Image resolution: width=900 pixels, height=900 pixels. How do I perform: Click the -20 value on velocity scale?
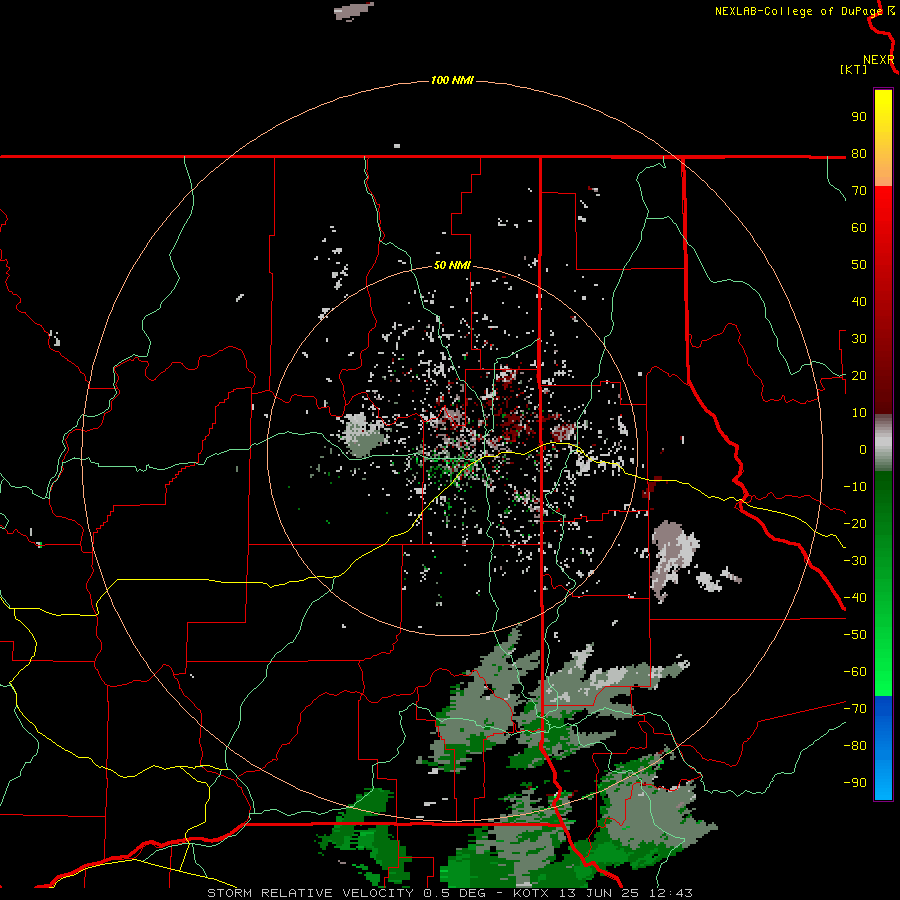click(x=855, y=524)
